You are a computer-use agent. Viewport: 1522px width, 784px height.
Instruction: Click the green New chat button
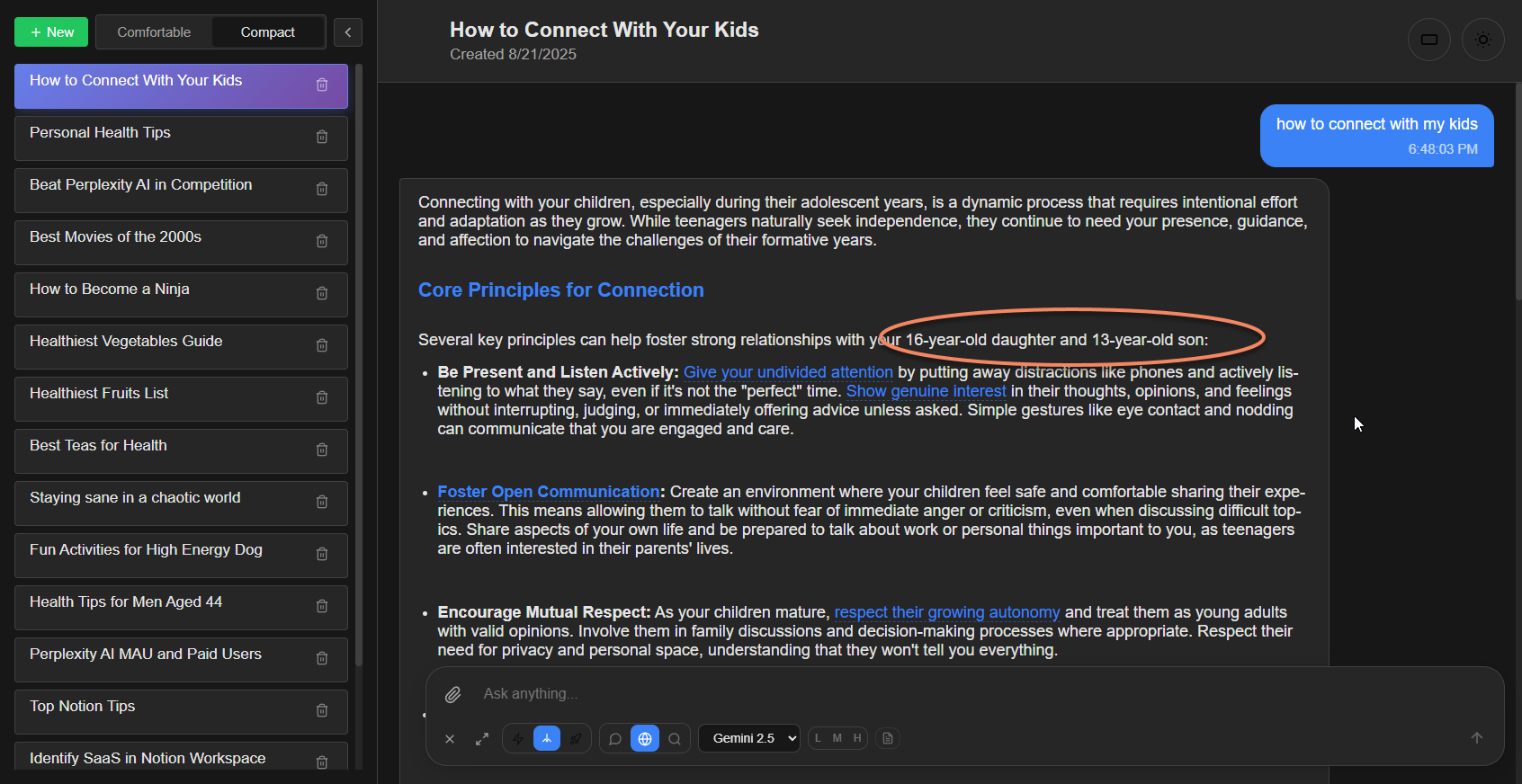click(x=51, y=32)
